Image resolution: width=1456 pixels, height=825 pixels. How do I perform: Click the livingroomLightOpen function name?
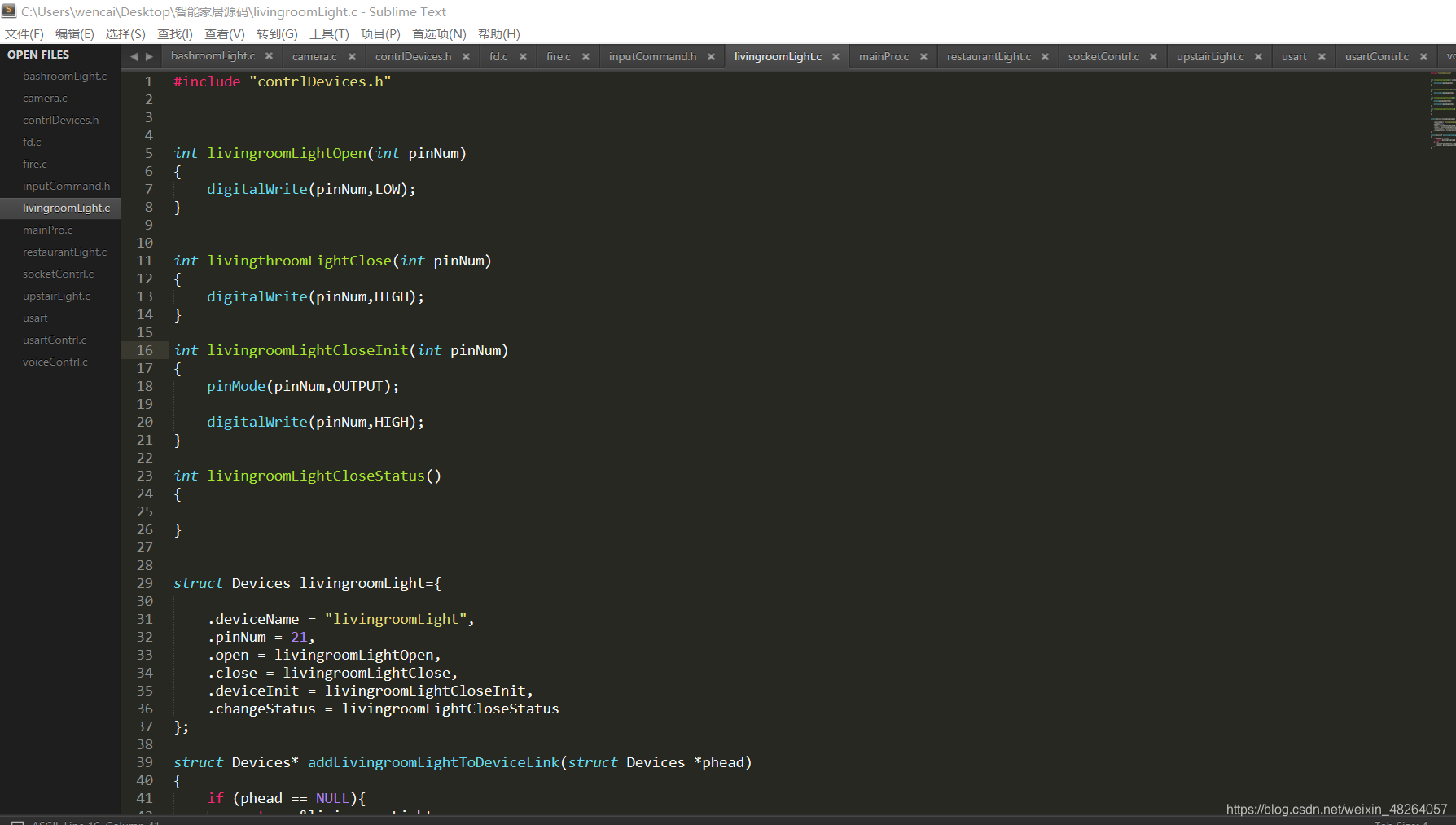tap(287, 153)
